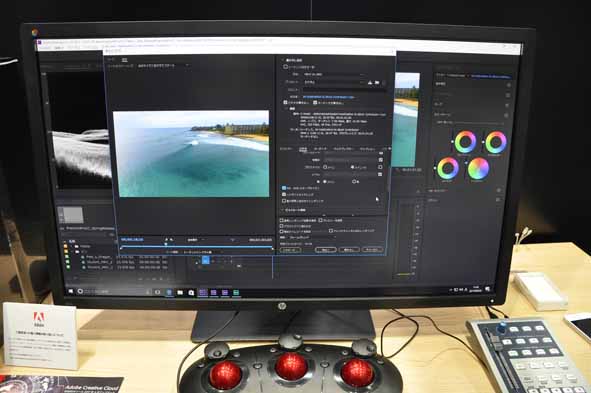Click the set out point icon under preview
The height and width of the screenshot is (393, 591).
(171, 240)
